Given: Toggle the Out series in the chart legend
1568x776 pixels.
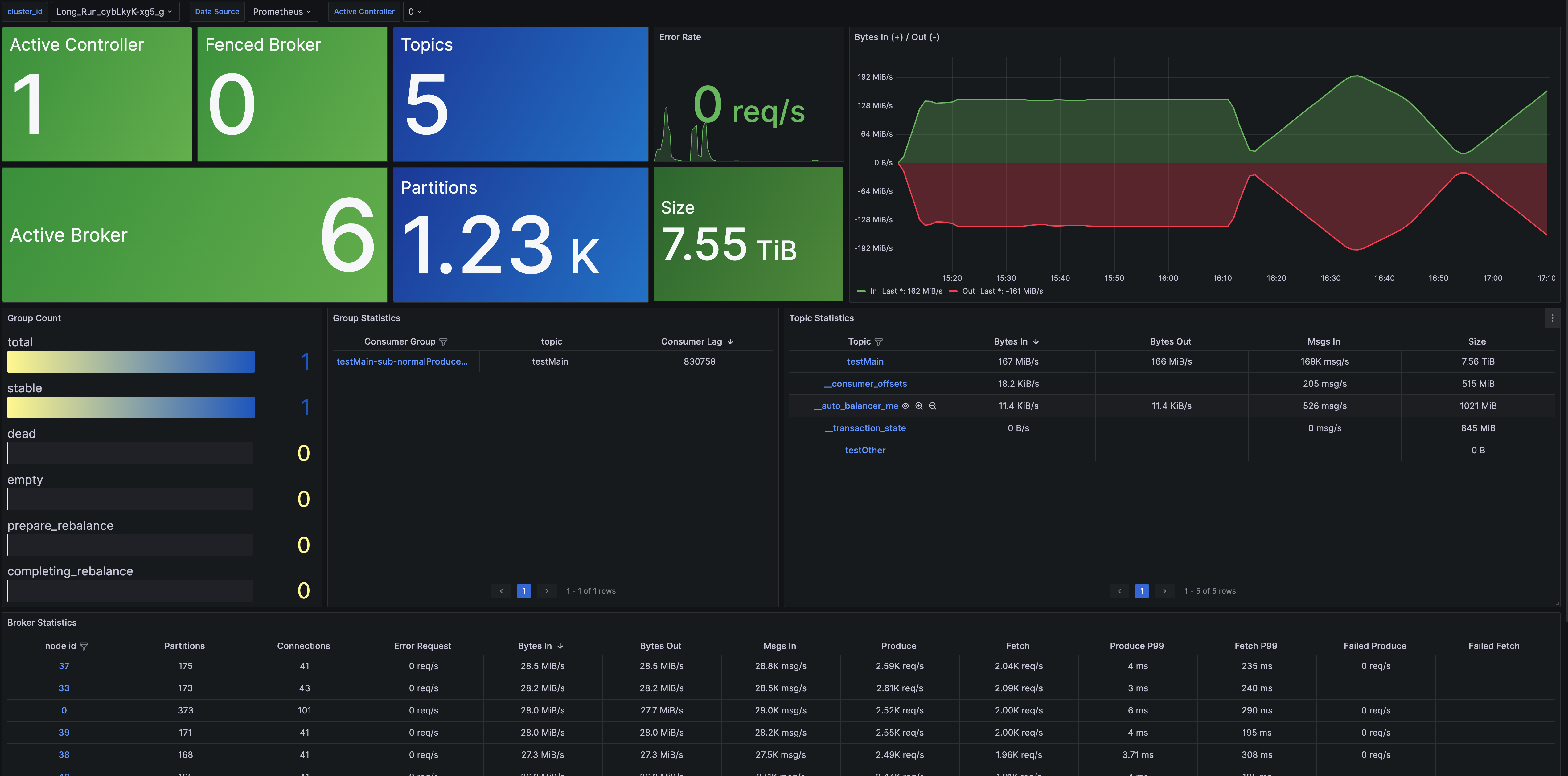Looking at the screenshot, I should click(968, 292).
